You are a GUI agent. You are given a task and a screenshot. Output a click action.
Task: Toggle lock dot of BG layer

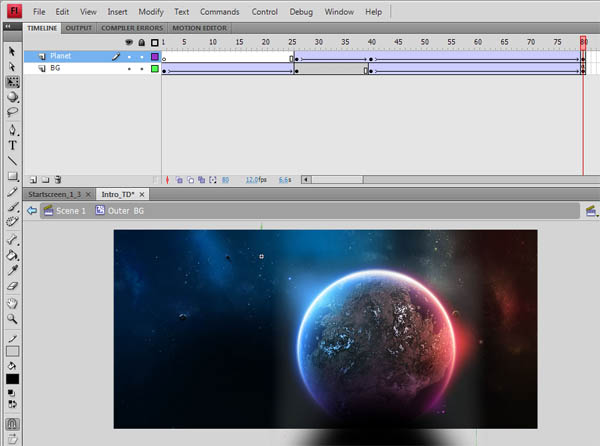point(141,69)
